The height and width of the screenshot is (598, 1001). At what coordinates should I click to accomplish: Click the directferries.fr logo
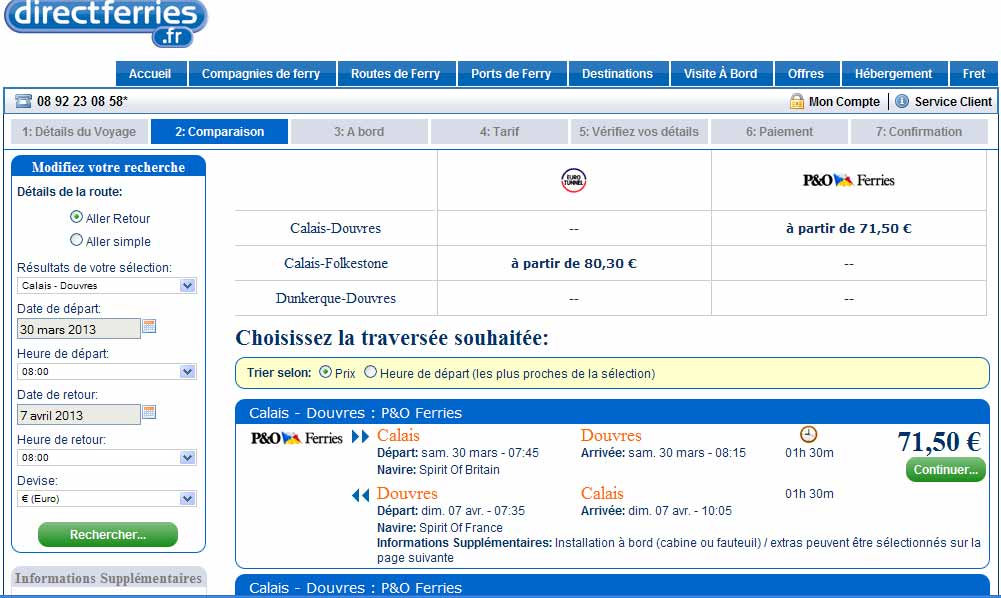click(106, 24)
